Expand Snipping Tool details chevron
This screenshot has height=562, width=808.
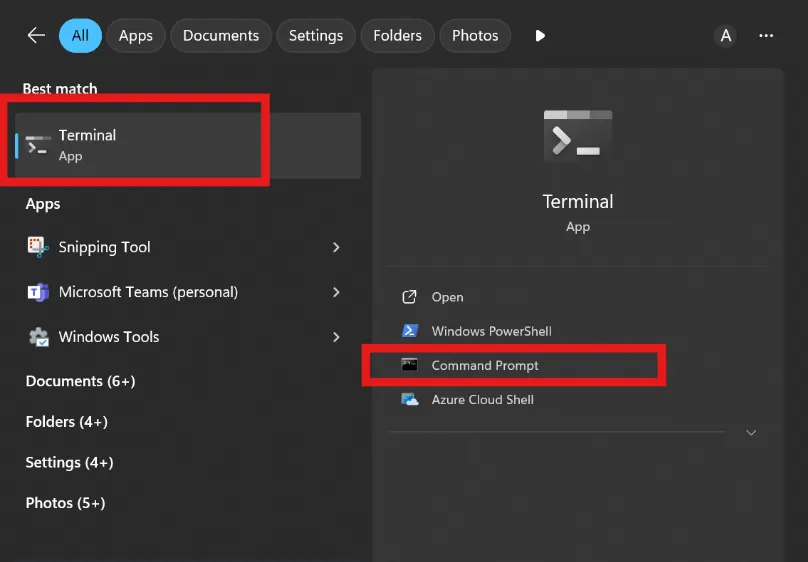point(336,247)
